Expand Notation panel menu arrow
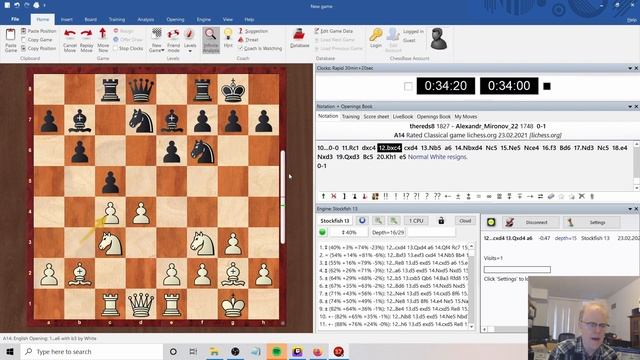 point(630,107)
